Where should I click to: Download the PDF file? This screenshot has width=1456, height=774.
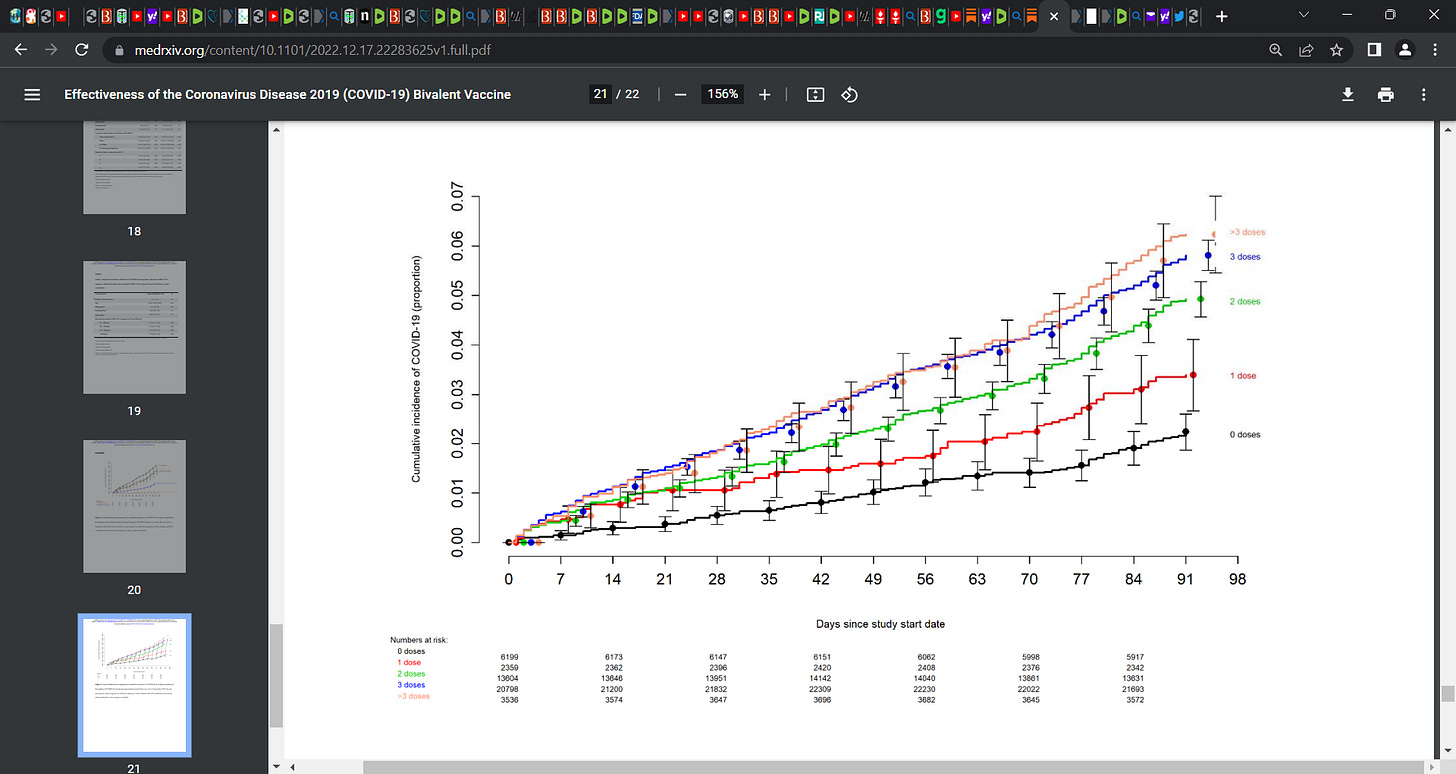[1348, 94]
